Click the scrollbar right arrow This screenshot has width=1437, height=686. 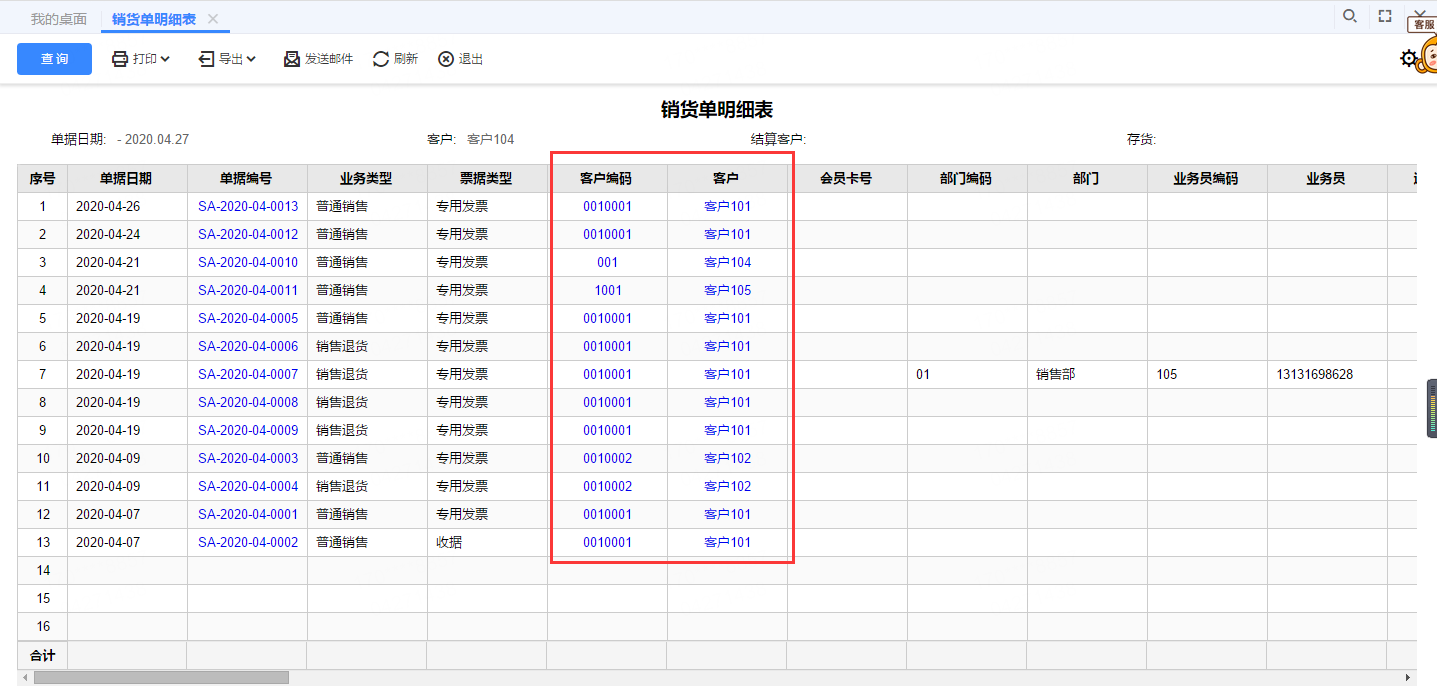click(x=1410, y=678)
